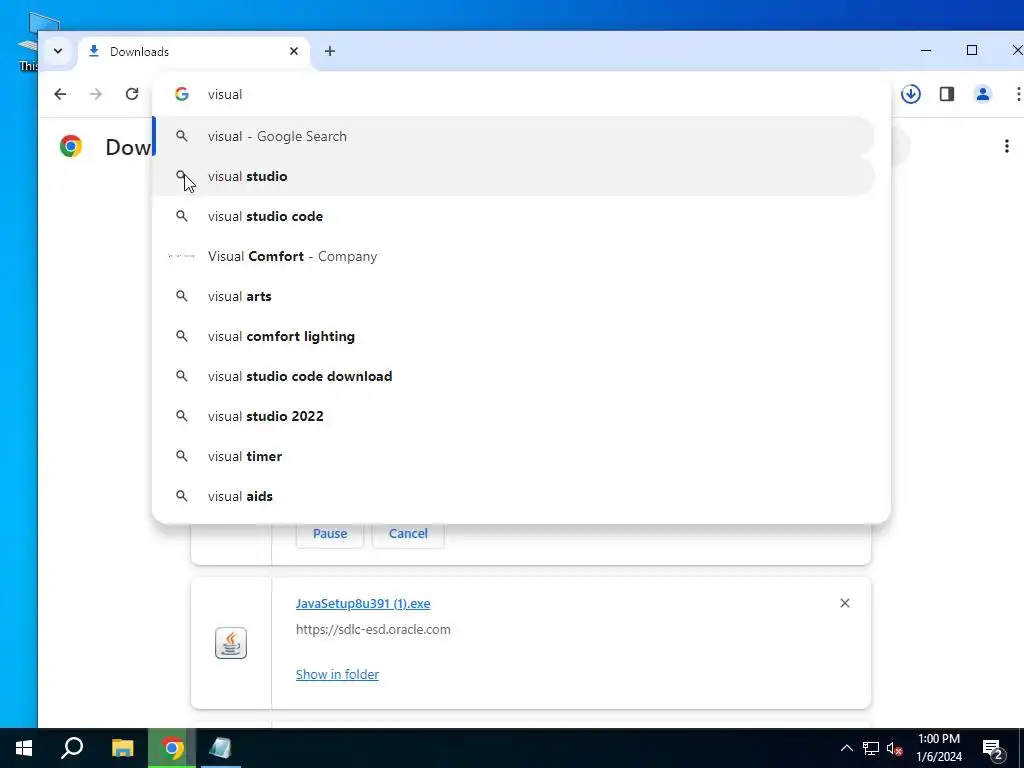
Task: Remove JavaSetup8u391 entry with X button
Action: 844,603
